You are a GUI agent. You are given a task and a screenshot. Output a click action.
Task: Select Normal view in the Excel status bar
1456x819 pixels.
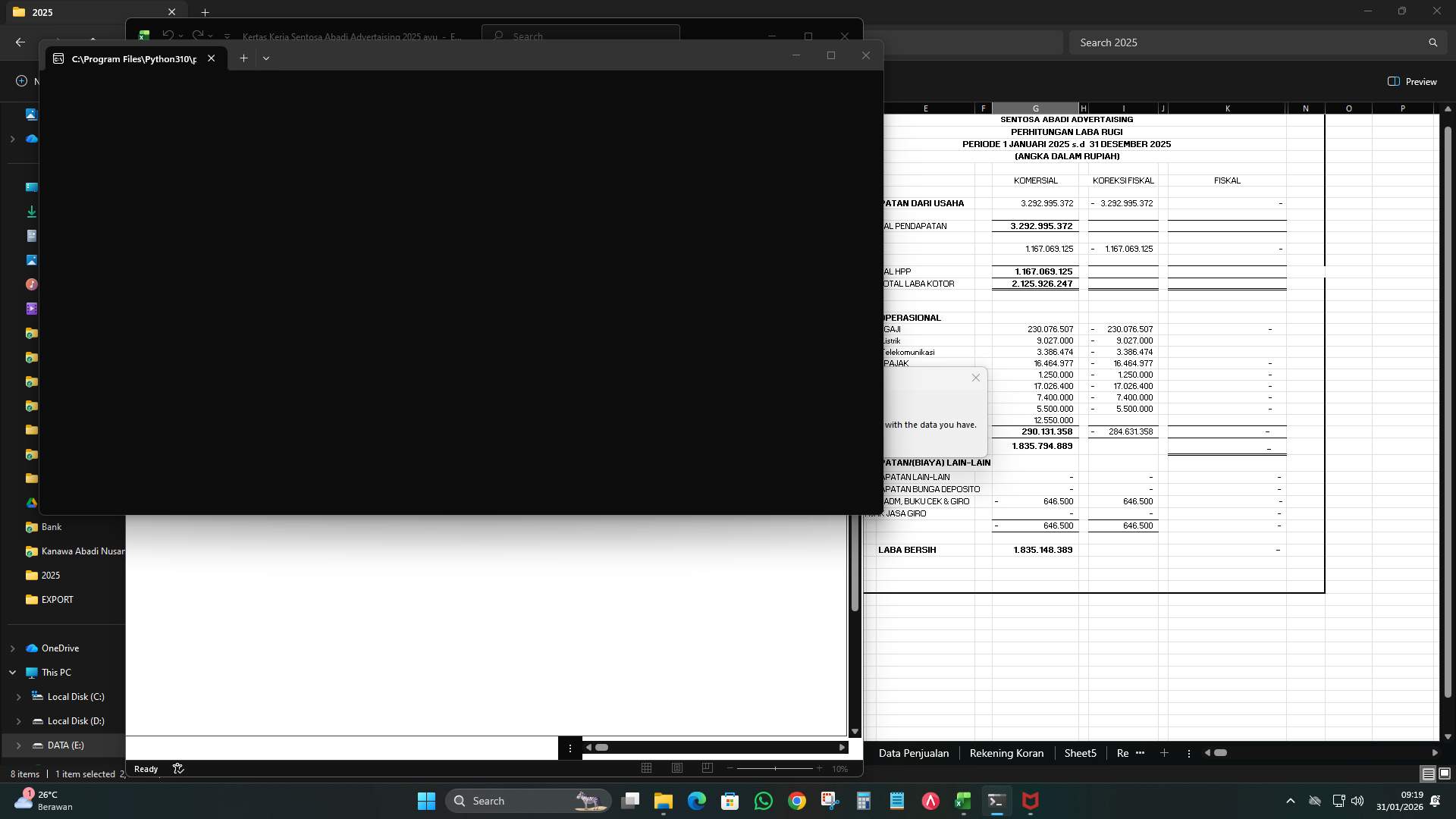coord(647,768)
